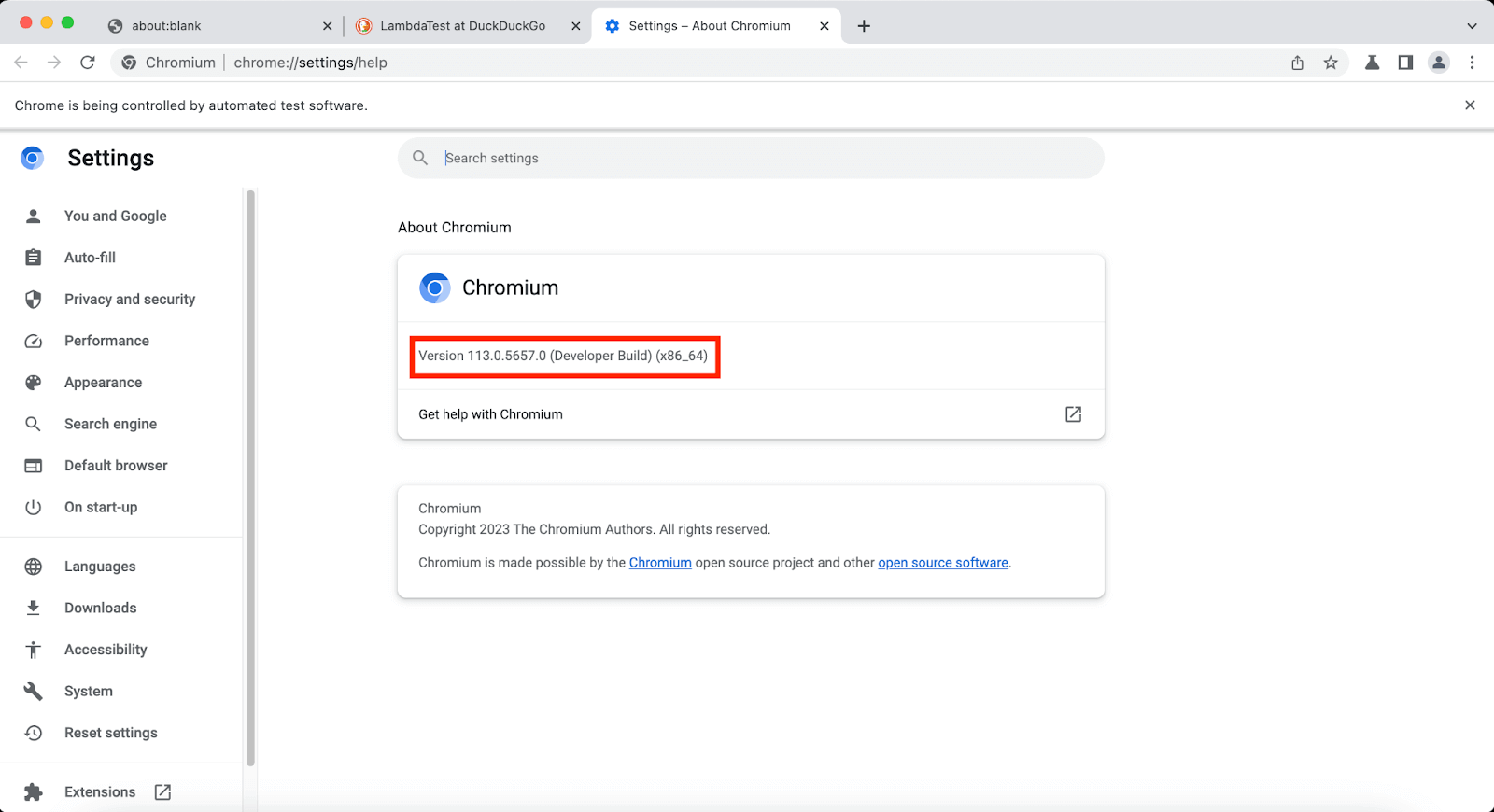Go to Performance settings
The height and width of the screenshot is (812, 1494).
coord(106,341)
